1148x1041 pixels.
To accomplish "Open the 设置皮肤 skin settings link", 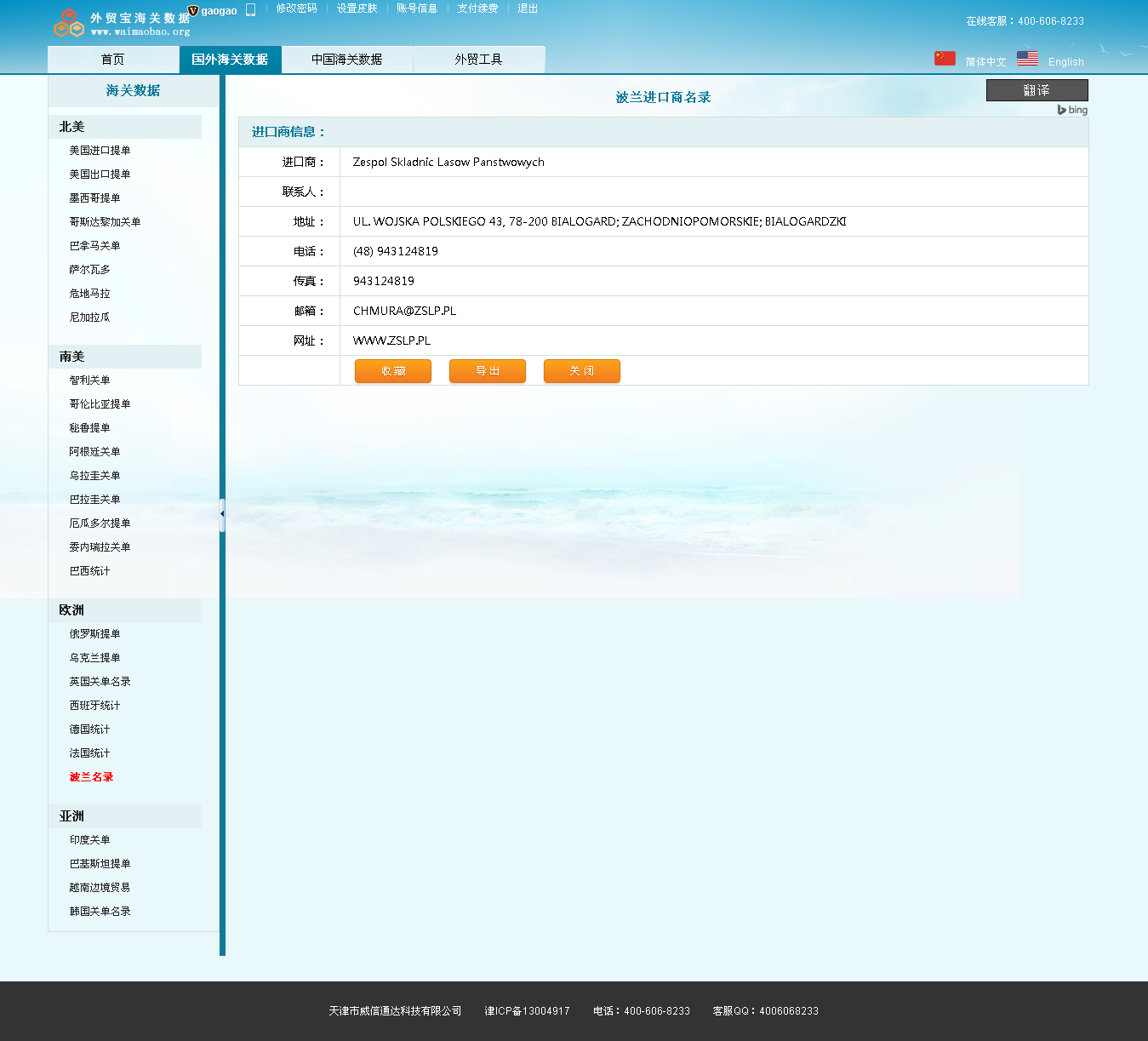I will pyautogui.click(x=357, y=9).
